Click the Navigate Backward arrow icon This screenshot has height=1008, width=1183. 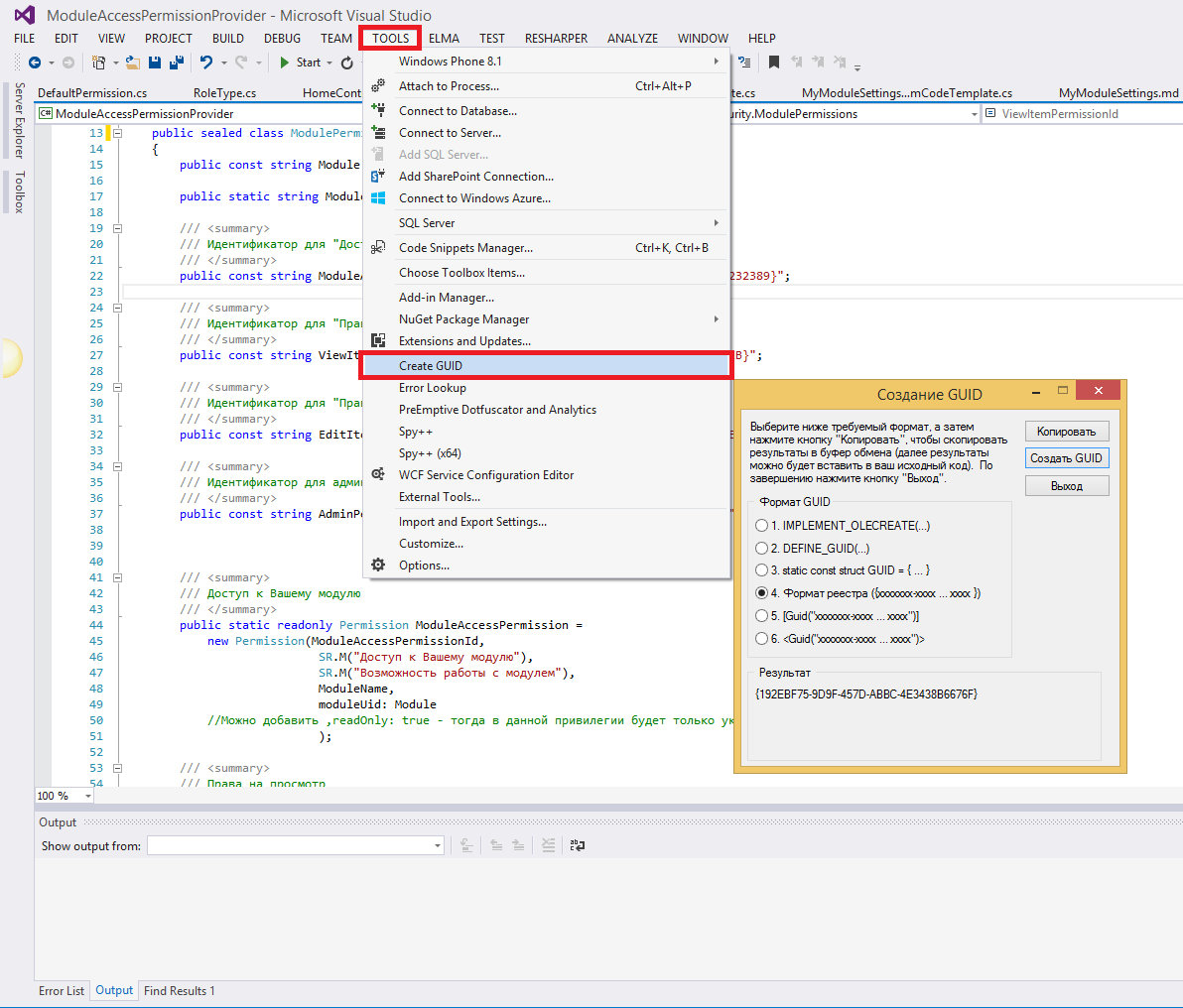[35, 63]
